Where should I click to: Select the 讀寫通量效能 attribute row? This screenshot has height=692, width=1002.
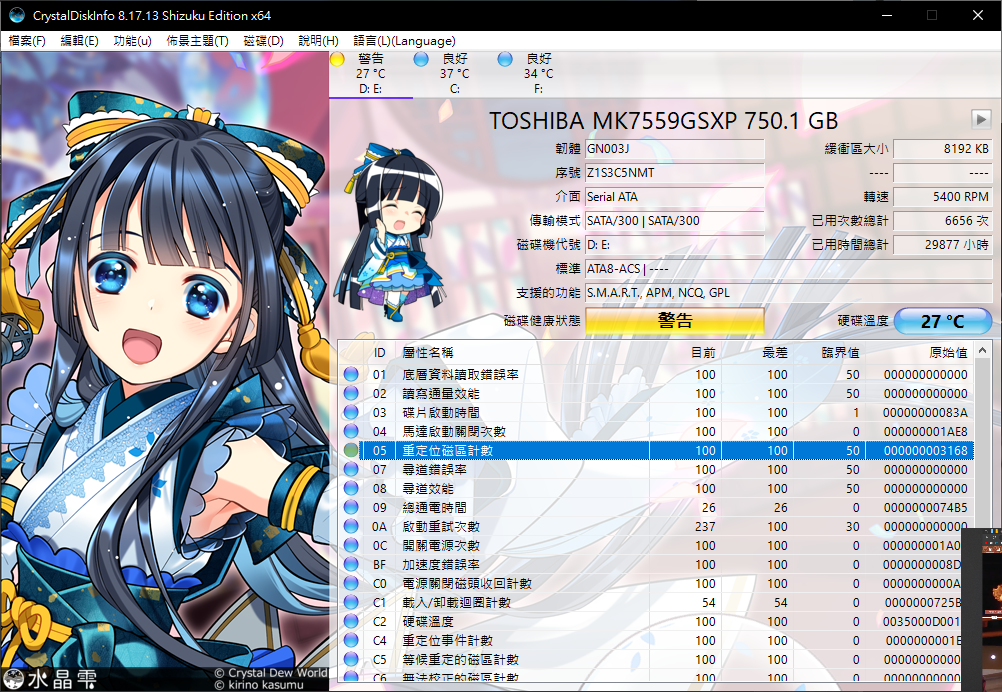pyautogui.click(x=656, y=394)
